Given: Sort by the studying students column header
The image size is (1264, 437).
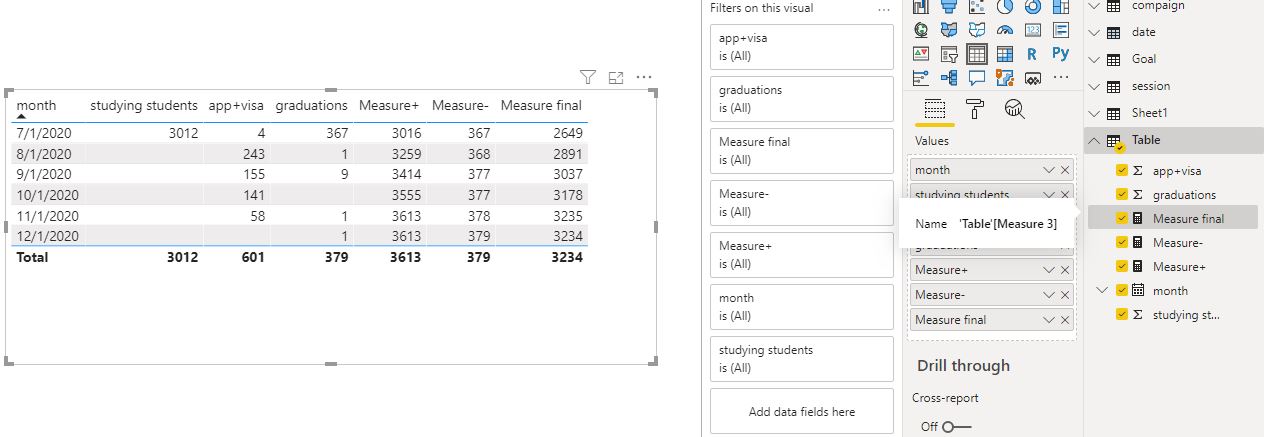Looking at the screenshot, I should 144,105.
